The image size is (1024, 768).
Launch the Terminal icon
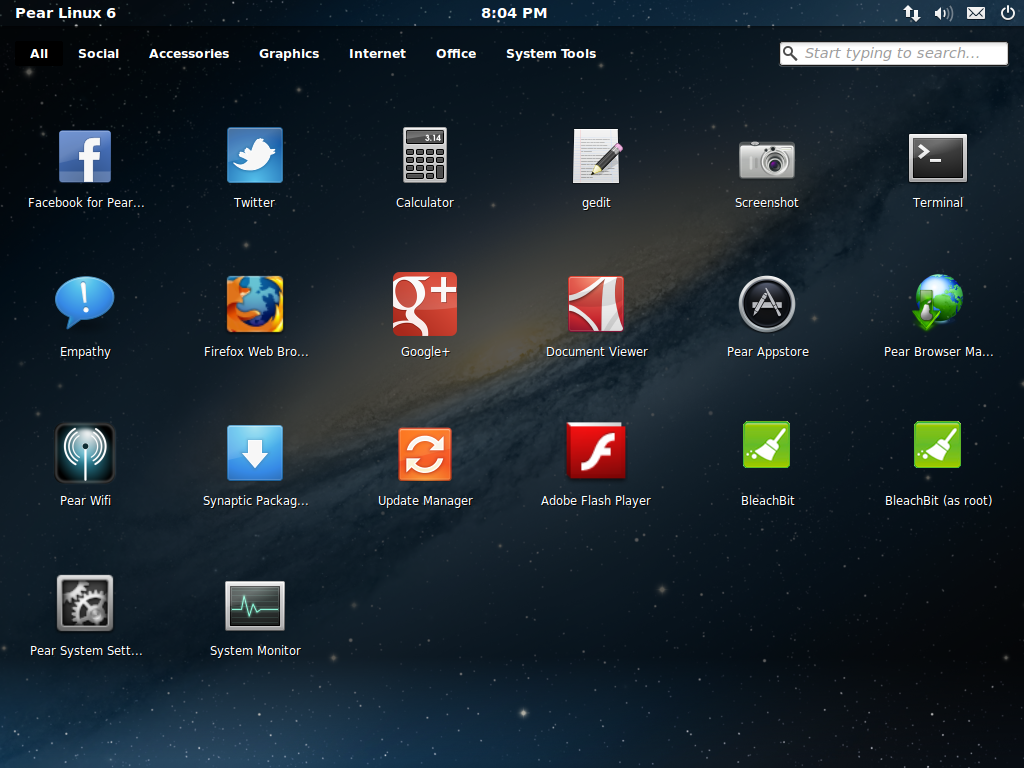point(938,157)
